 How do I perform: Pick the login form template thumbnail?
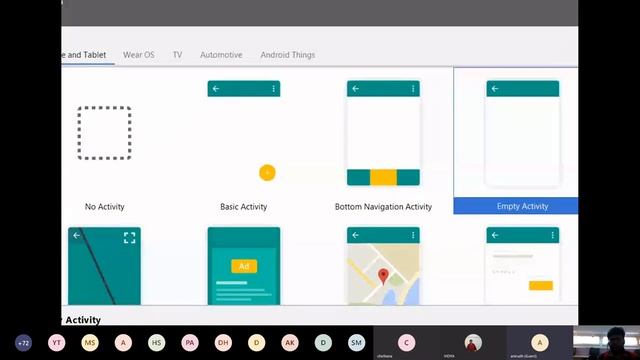pyautogui.click(x=522, y=266)
